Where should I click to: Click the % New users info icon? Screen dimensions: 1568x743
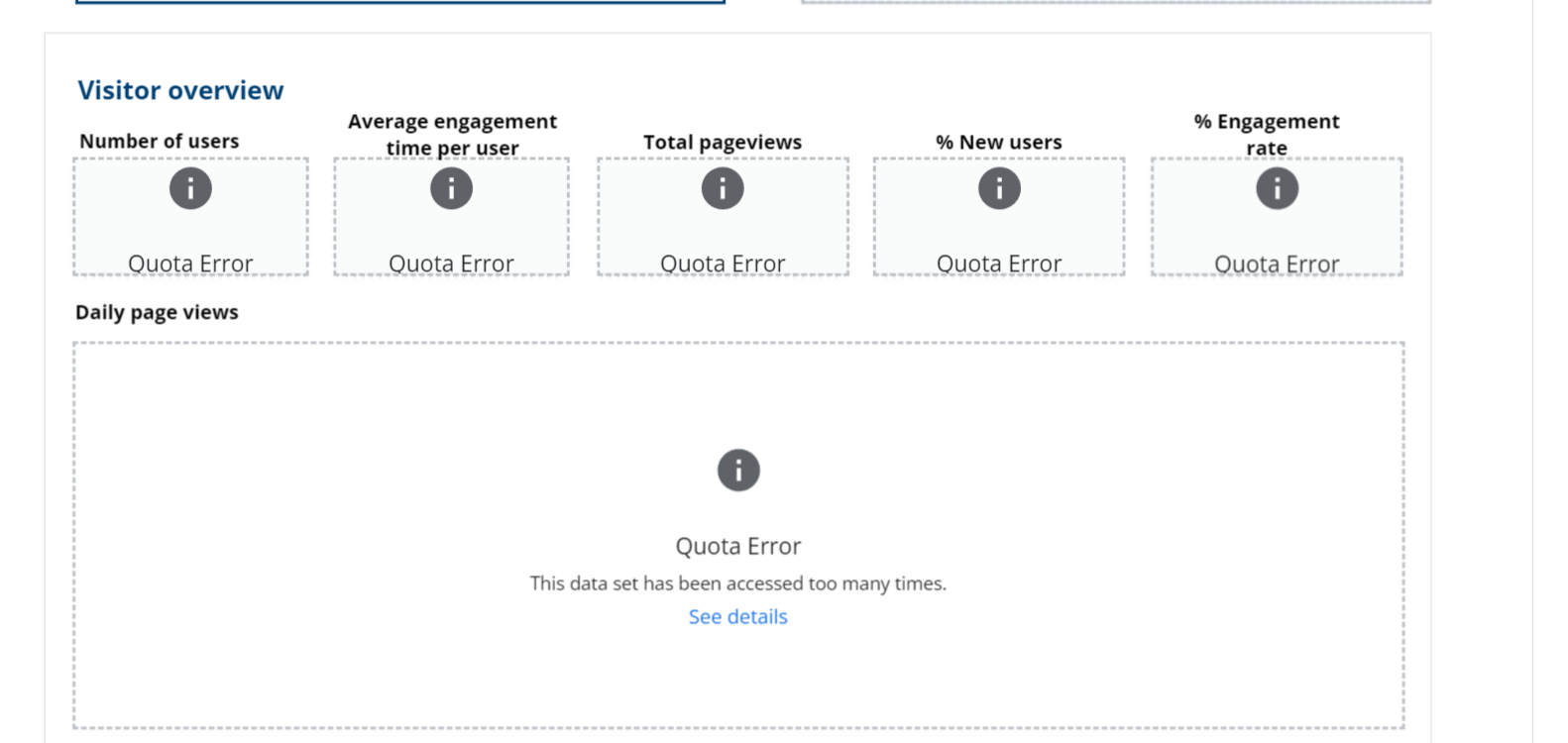coord(999,188)
